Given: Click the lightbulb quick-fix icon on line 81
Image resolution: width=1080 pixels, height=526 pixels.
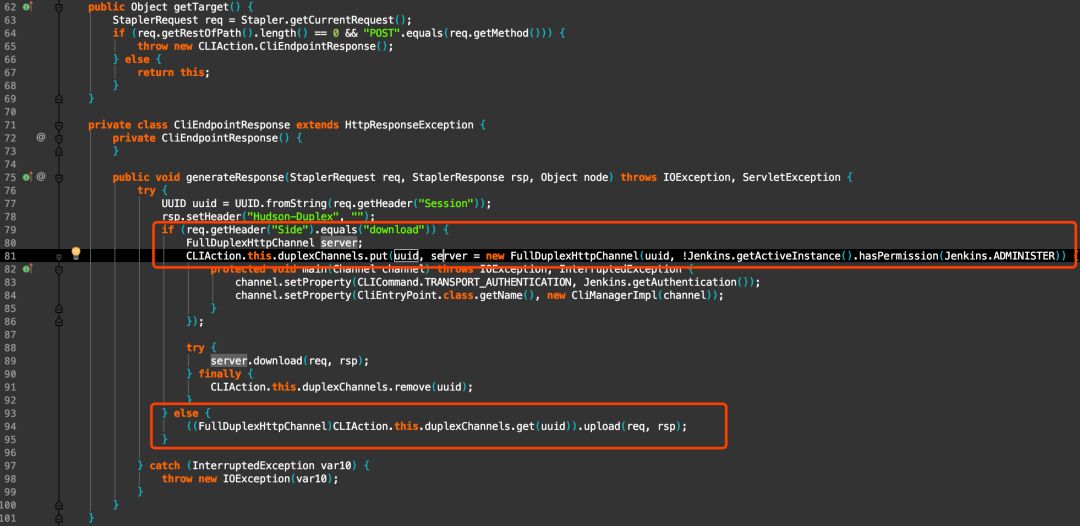Looking at the screenshot, I should pyautogui.click(x=76, y=253).
